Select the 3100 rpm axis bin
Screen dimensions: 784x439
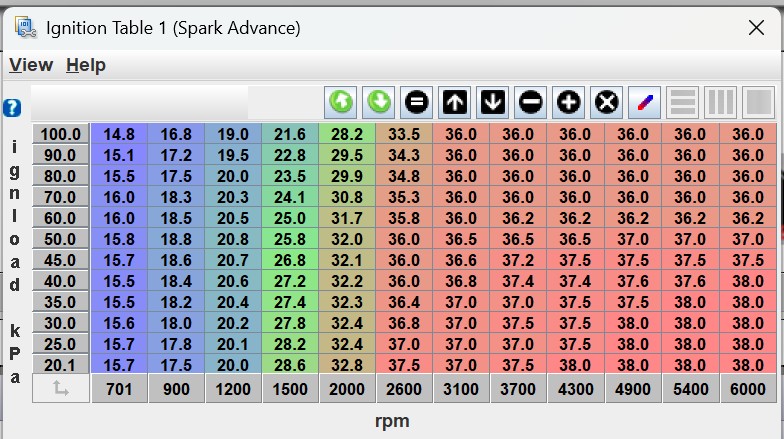coord(461,388)
